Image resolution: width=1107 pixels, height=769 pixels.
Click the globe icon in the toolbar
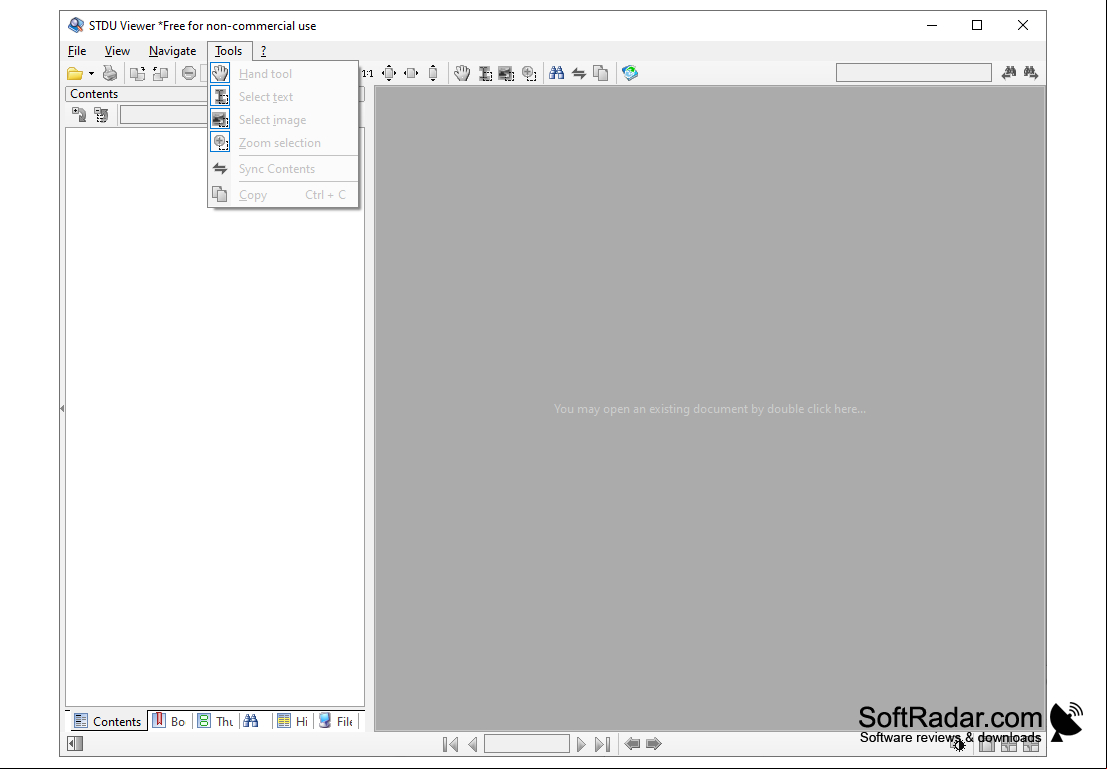[x=630, y=73]
